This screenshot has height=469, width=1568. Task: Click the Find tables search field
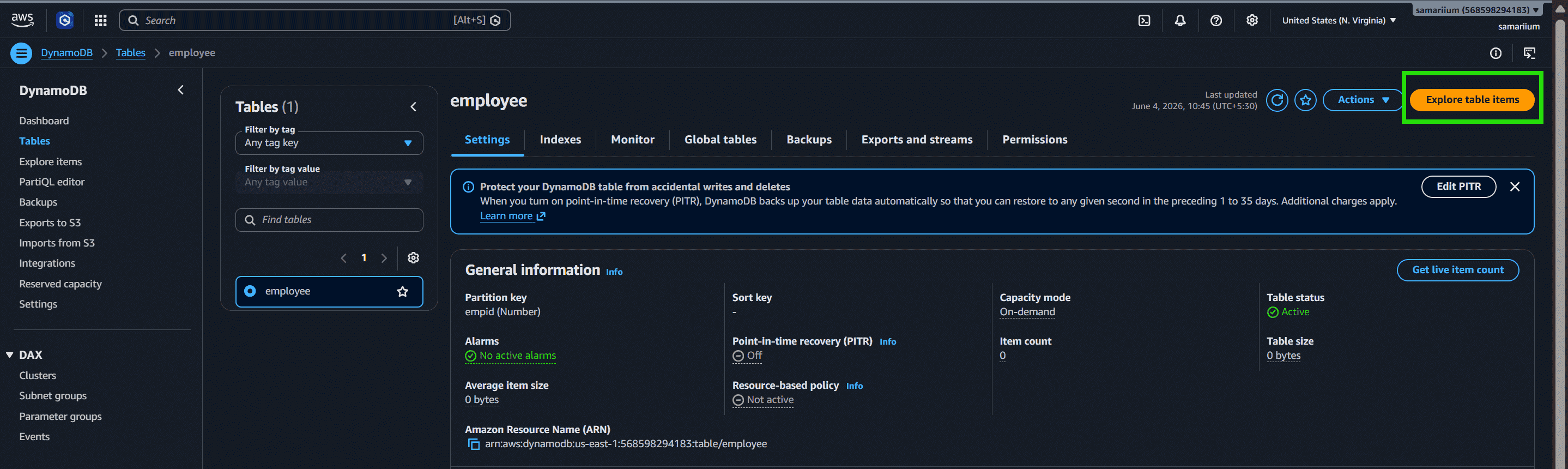click(329, 220)
